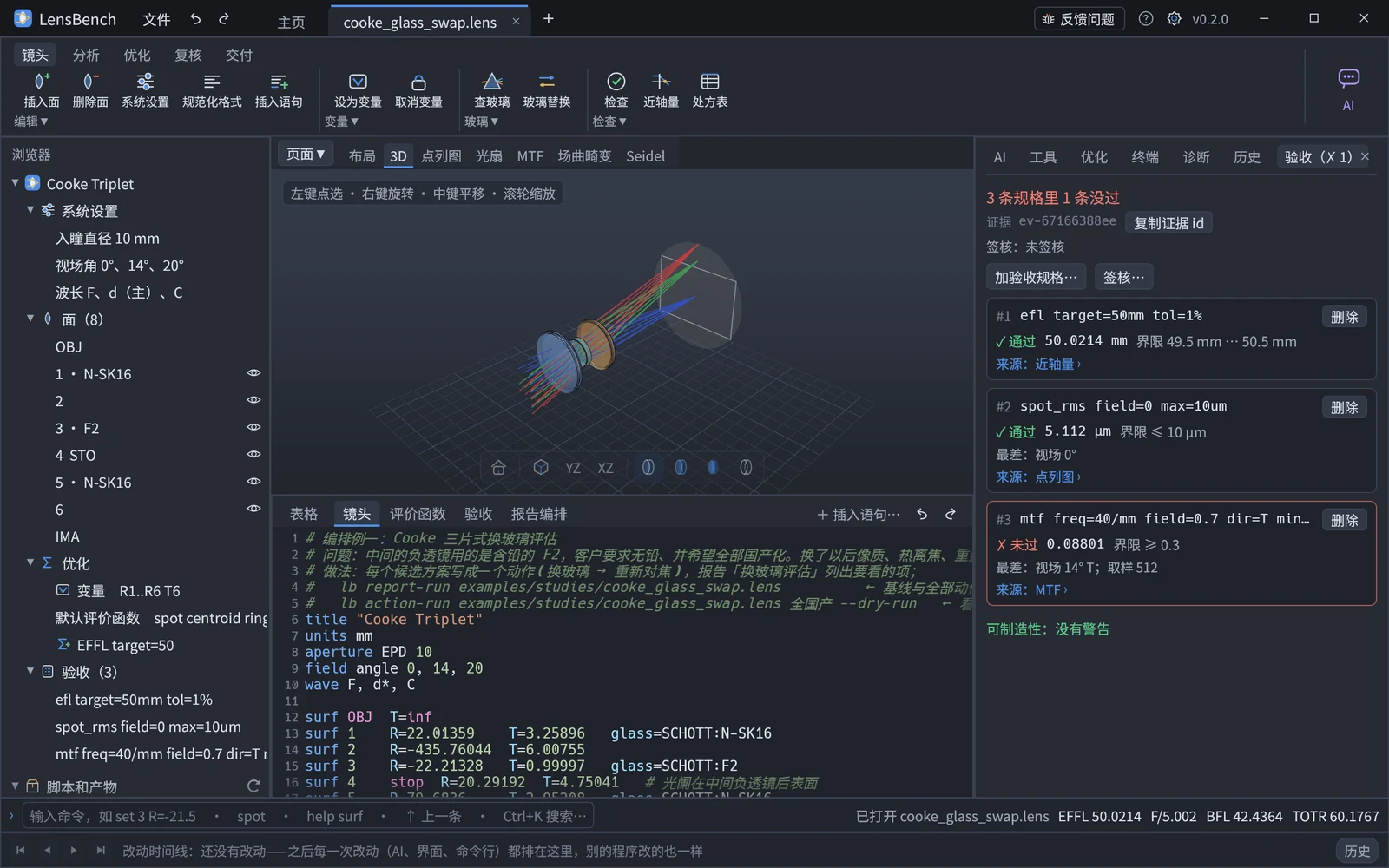This screenshot has height=868, width=1389.
Task: Open the help question mark icon
Action: click(1146, 19)
